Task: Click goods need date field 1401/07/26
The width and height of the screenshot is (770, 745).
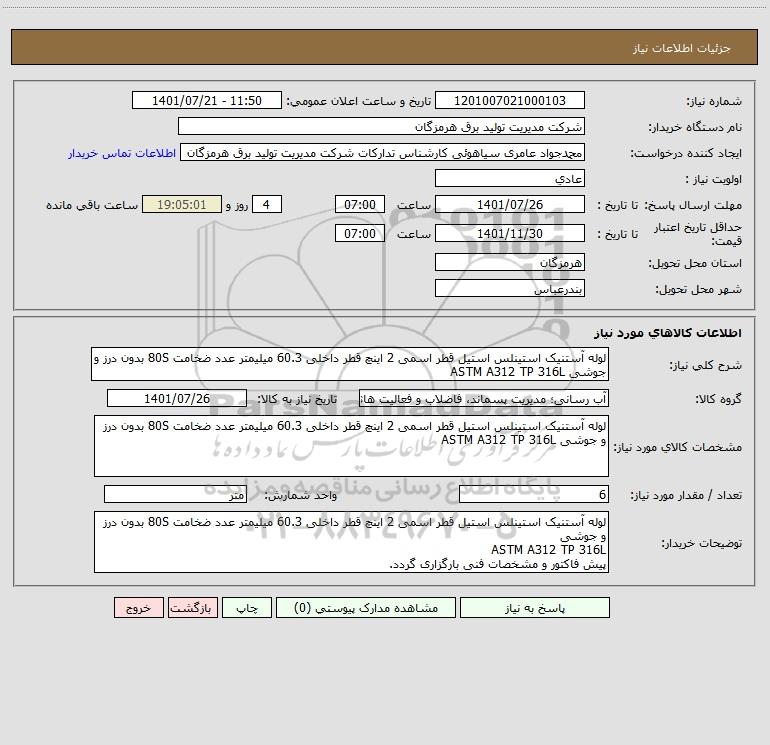Action: 177,398
